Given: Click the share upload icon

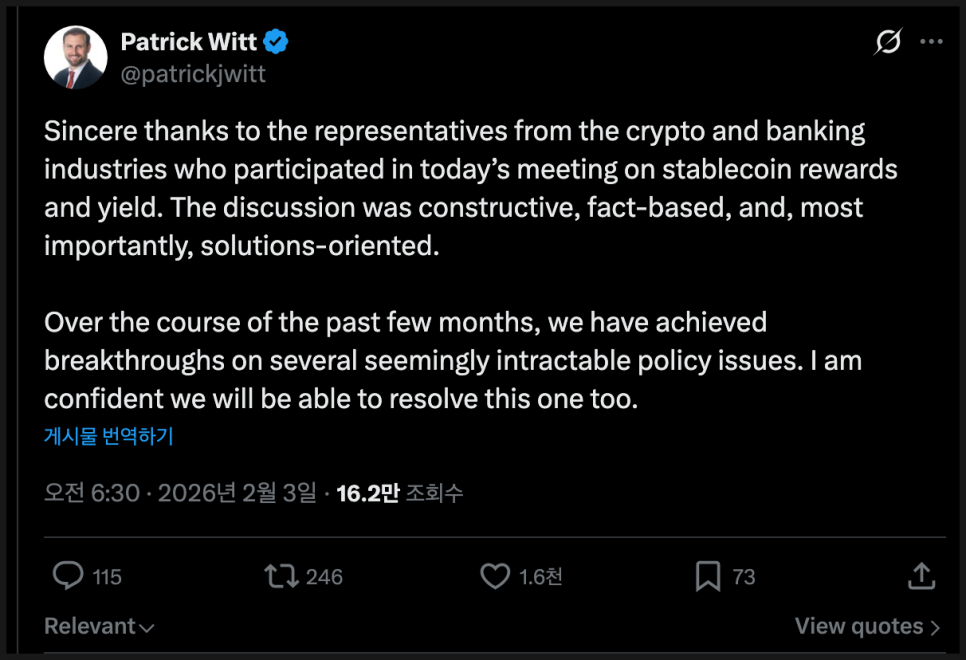Looking at the screenshot, I should (x=921, y=576).
